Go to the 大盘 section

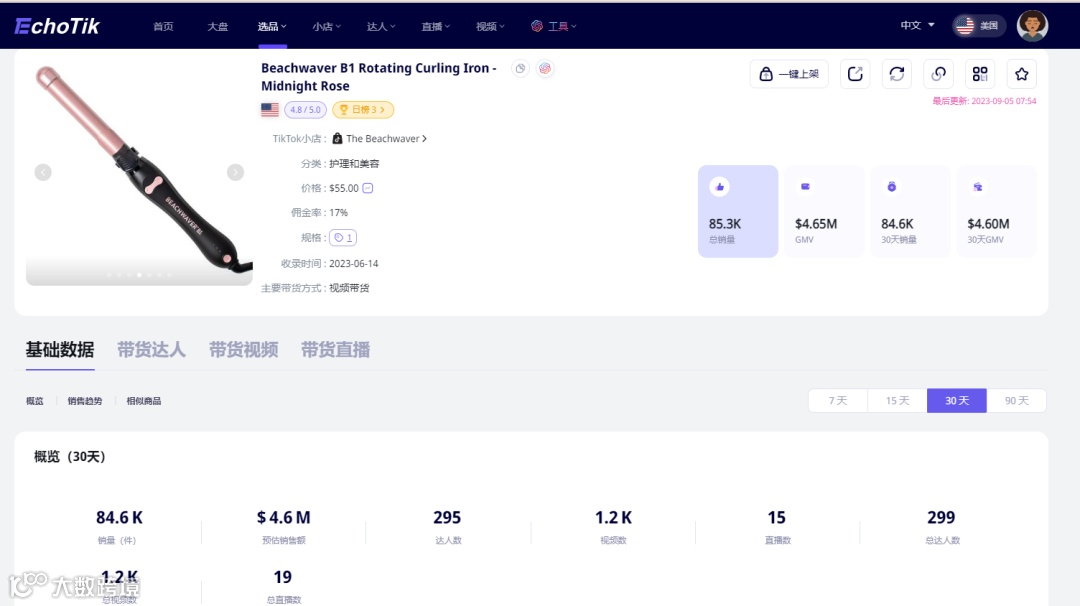pyautogui.click(x=218, y=26)
